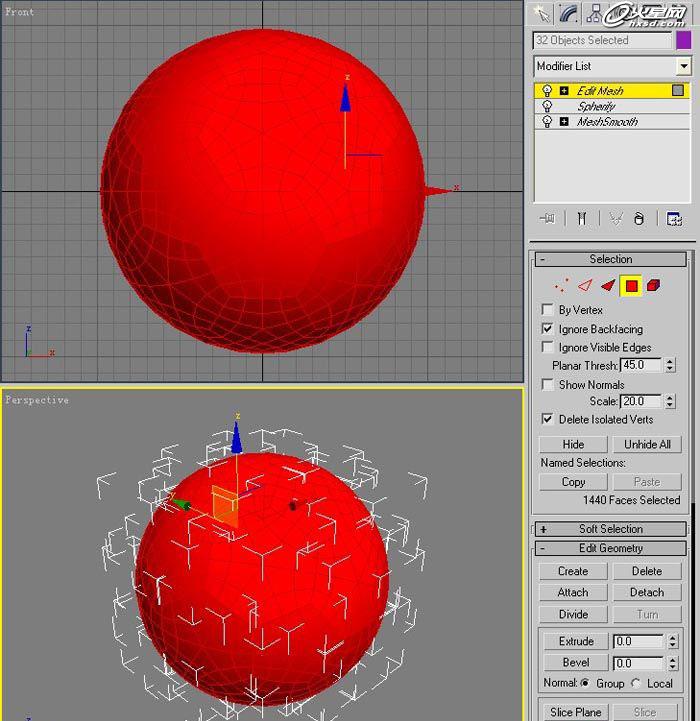Select Local normal radio button
The width and height of the screenshot is (700, 721).
coord(636,683)
